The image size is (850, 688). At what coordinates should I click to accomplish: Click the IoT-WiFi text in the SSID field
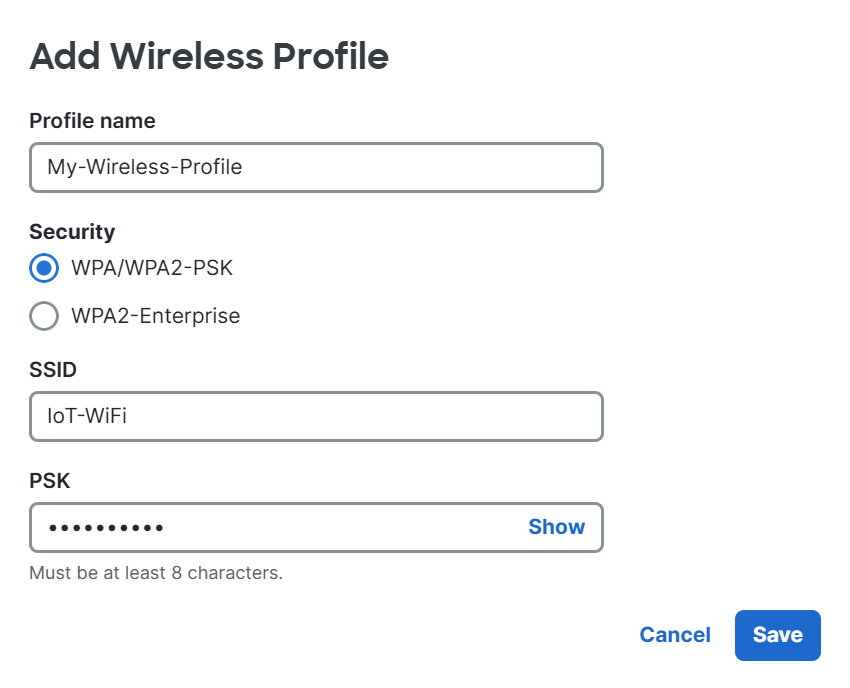point(87,416)
